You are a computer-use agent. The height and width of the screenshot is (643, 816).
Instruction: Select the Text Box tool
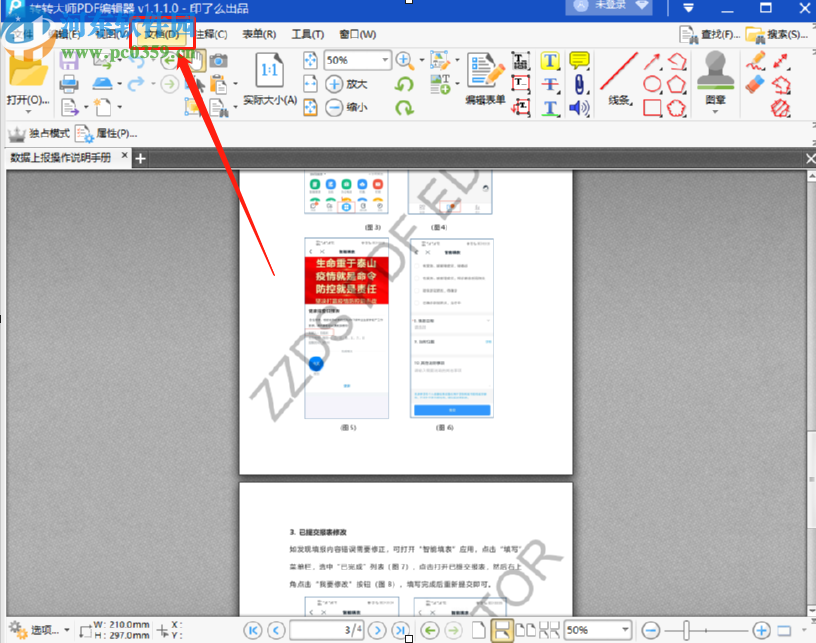520,84
